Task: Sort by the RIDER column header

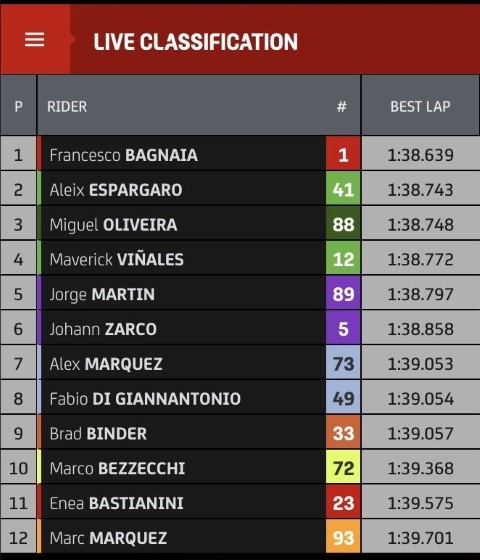Action: pyautogui.click(x=67, y=106)
